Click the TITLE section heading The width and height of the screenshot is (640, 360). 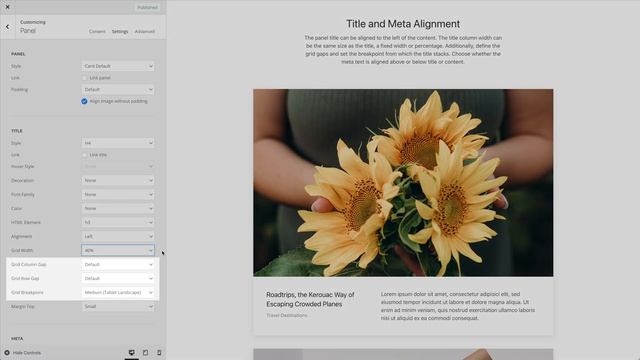tap(17, 131)
